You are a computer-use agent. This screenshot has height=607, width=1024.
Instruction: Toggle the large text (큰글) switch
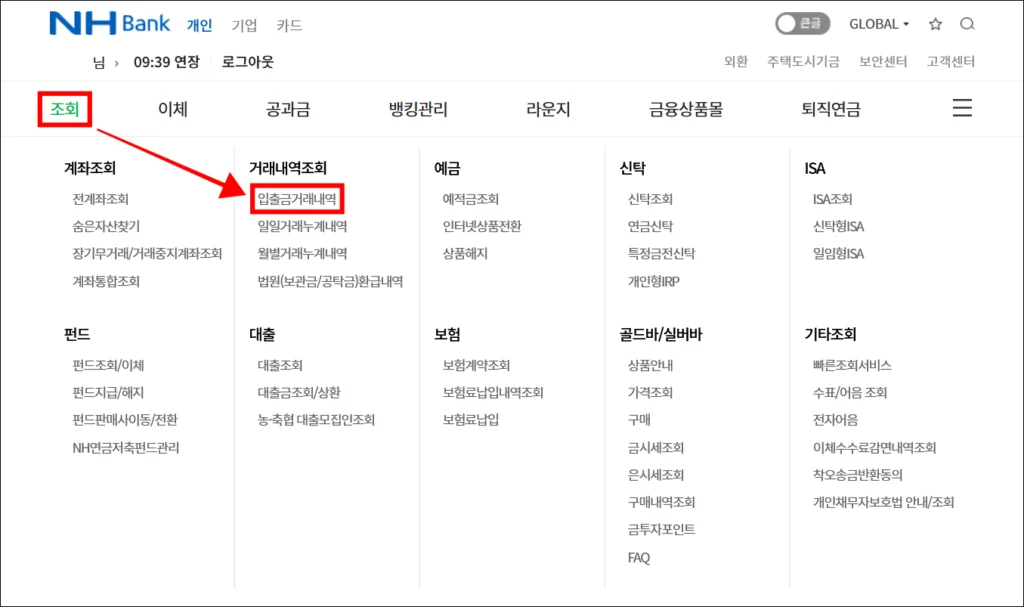803,24
